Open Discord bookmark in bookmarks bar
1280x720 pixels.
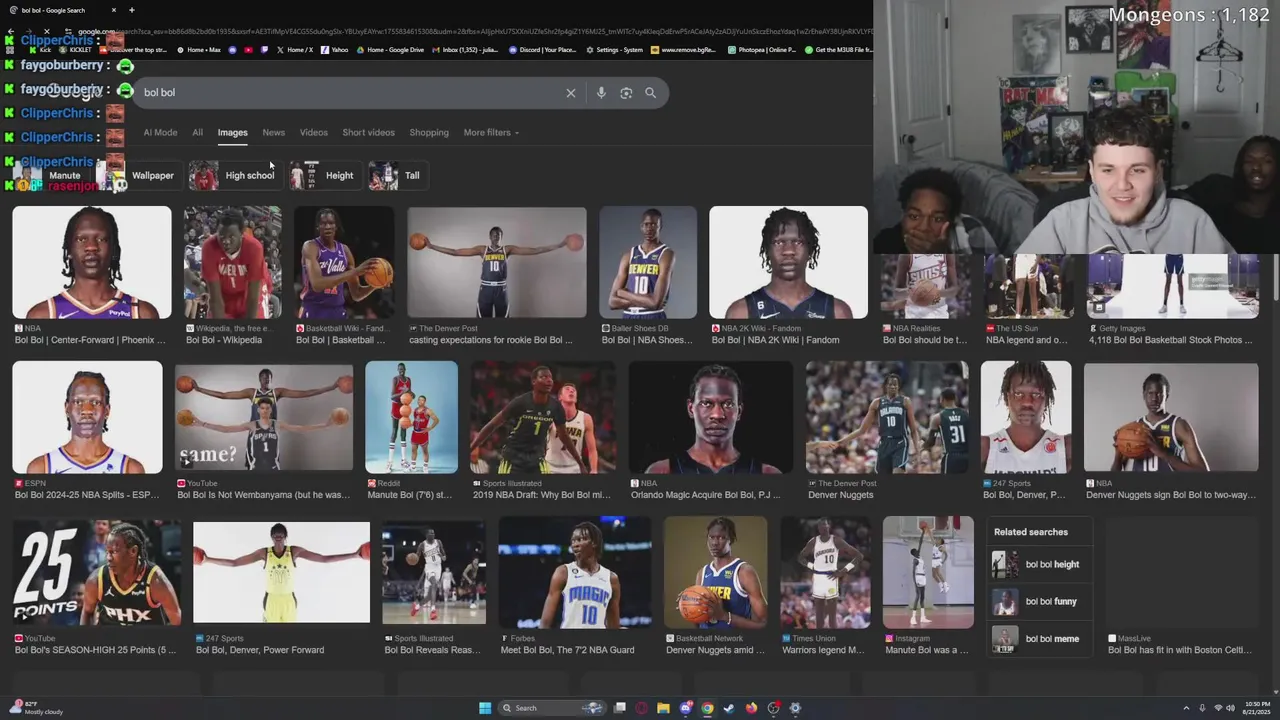[543, 50]
